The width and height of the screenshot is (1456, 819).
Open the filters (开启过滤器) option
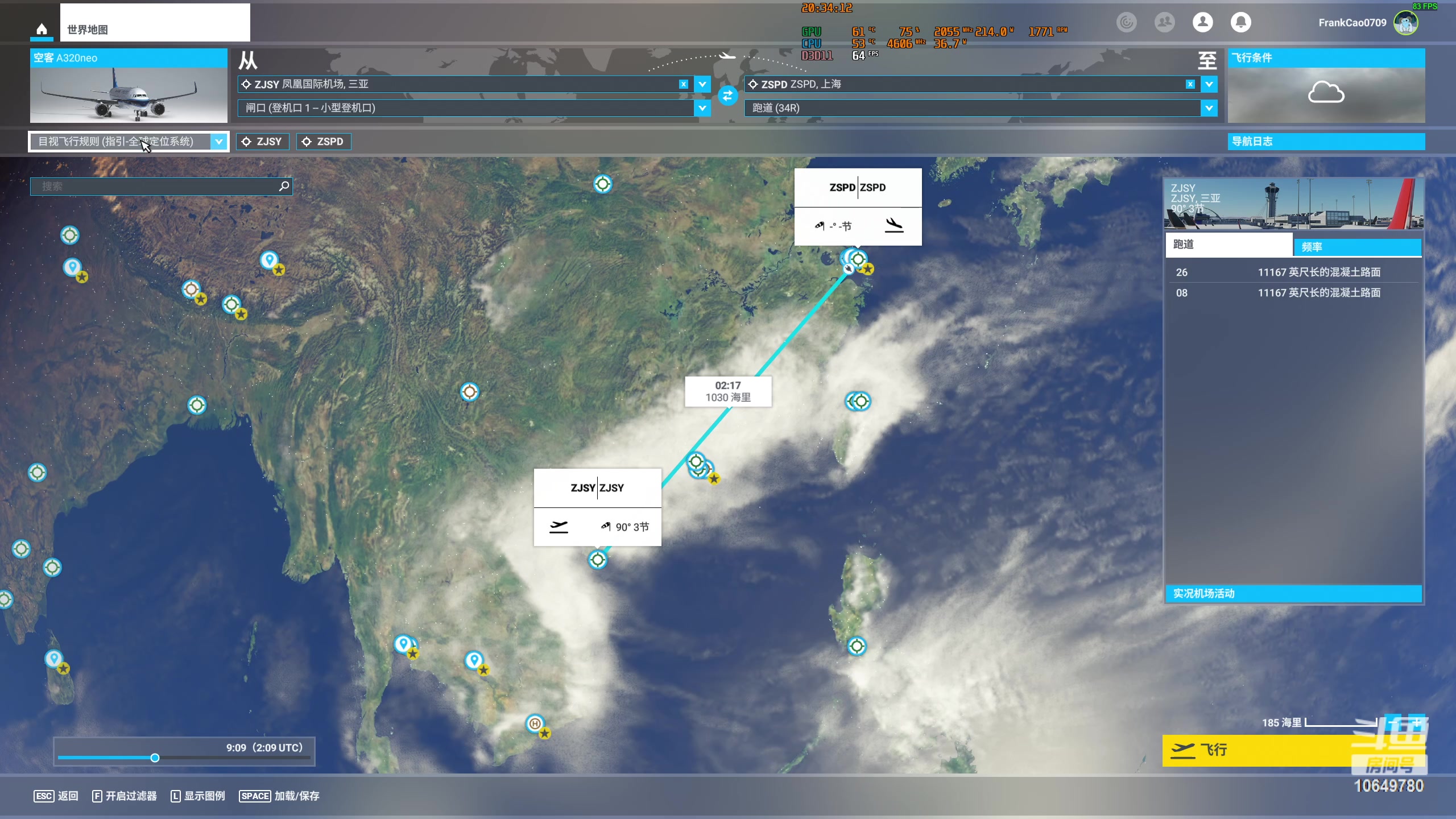(x=125, y=796)
